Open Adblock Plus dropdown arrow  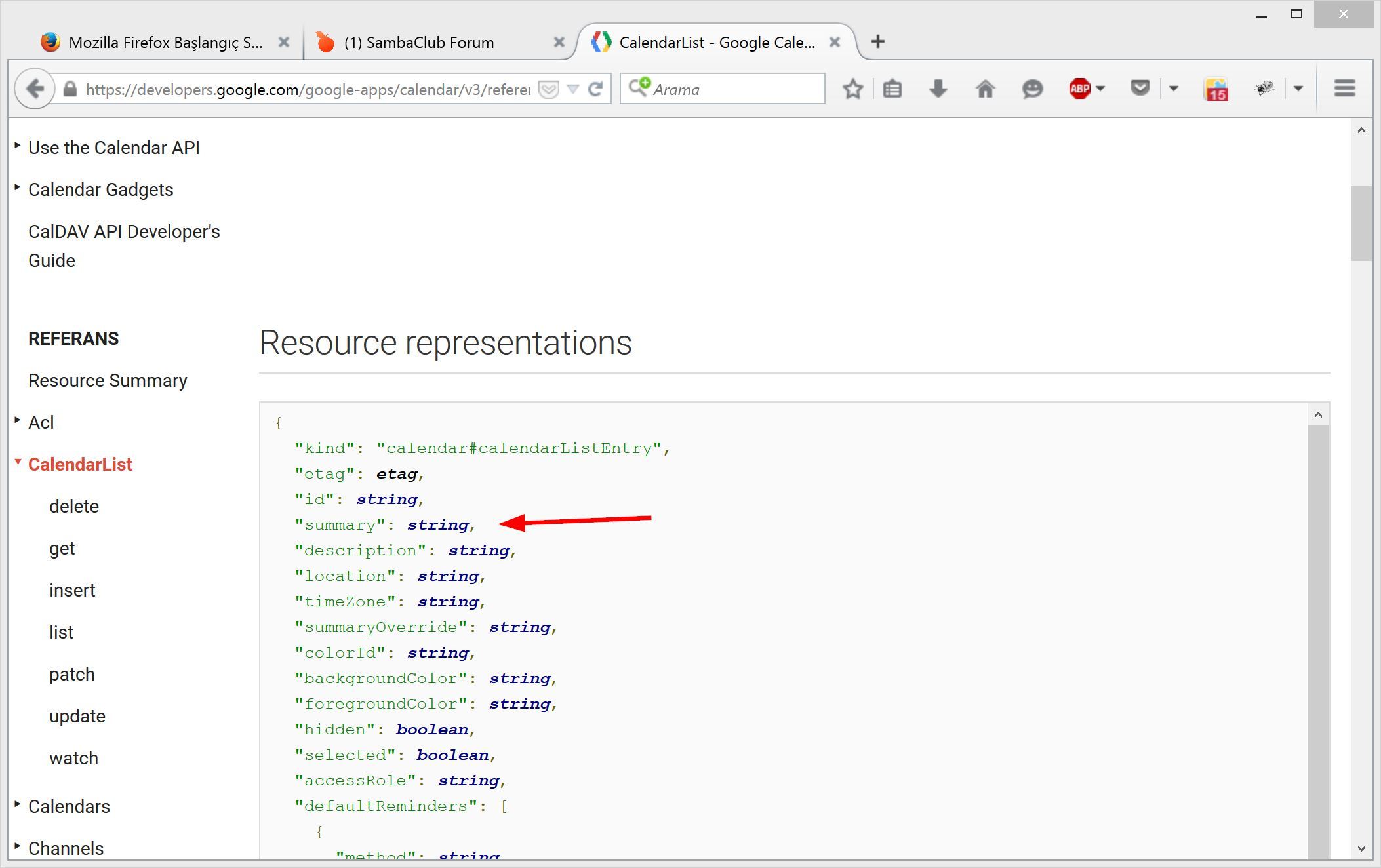coord(1100,89)
